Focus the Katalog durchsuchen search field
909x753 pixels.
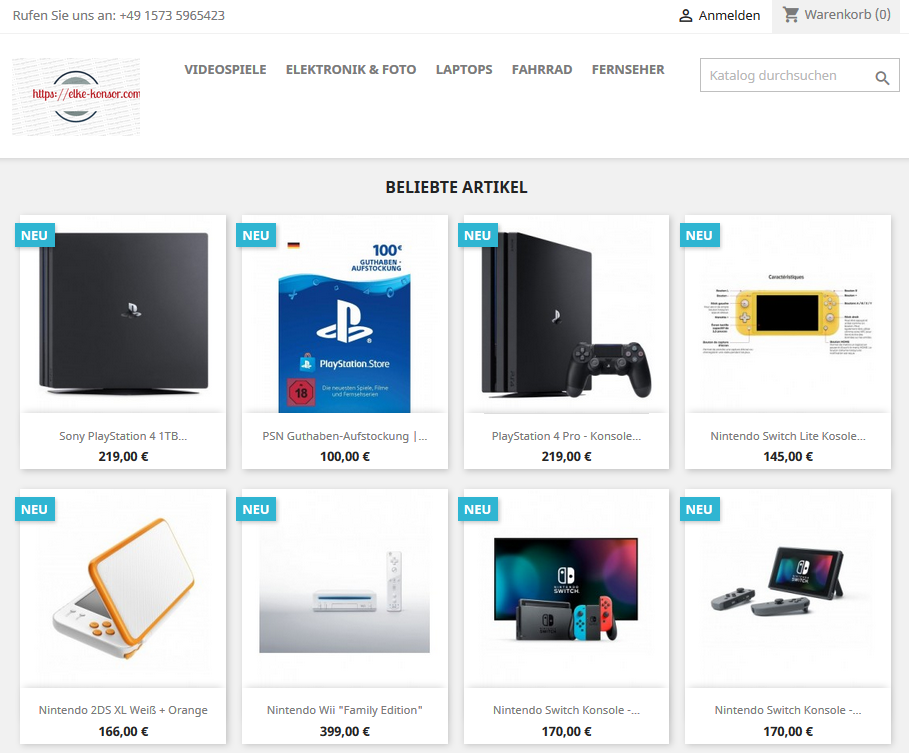[799, 75]
